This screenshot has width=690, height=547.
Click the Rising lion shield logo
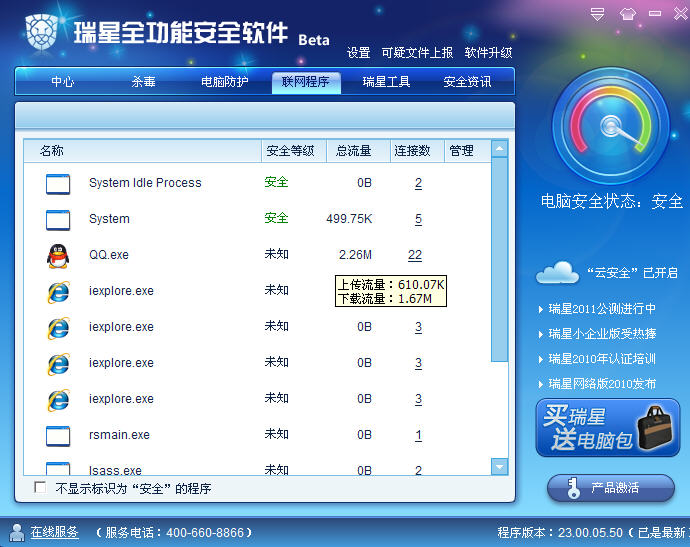(42, 33)
